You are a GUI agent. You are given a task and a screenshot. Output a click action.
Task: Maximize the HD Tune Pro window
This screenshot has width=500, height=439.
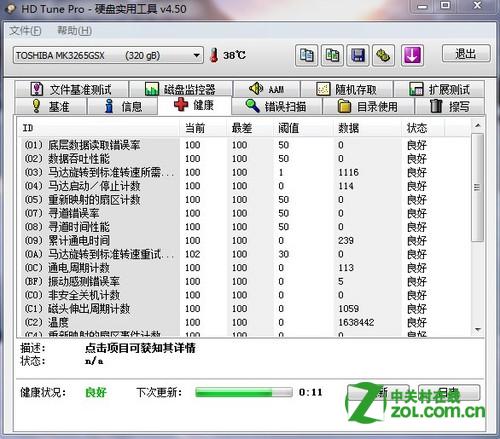[445, 6]
